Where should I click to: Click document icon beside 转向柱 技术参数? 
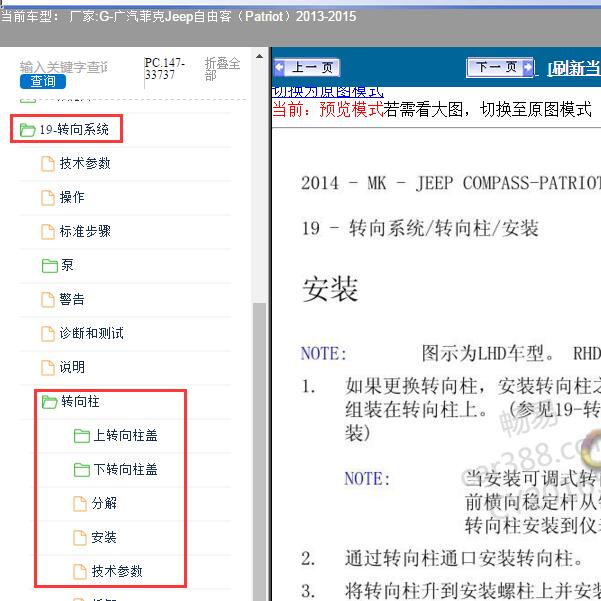[80, 571]
